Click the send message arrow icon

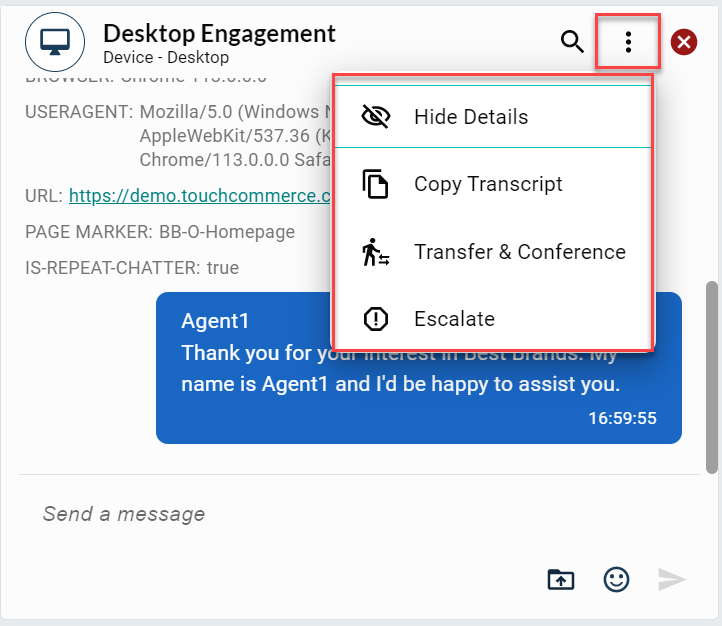point(672,579)
